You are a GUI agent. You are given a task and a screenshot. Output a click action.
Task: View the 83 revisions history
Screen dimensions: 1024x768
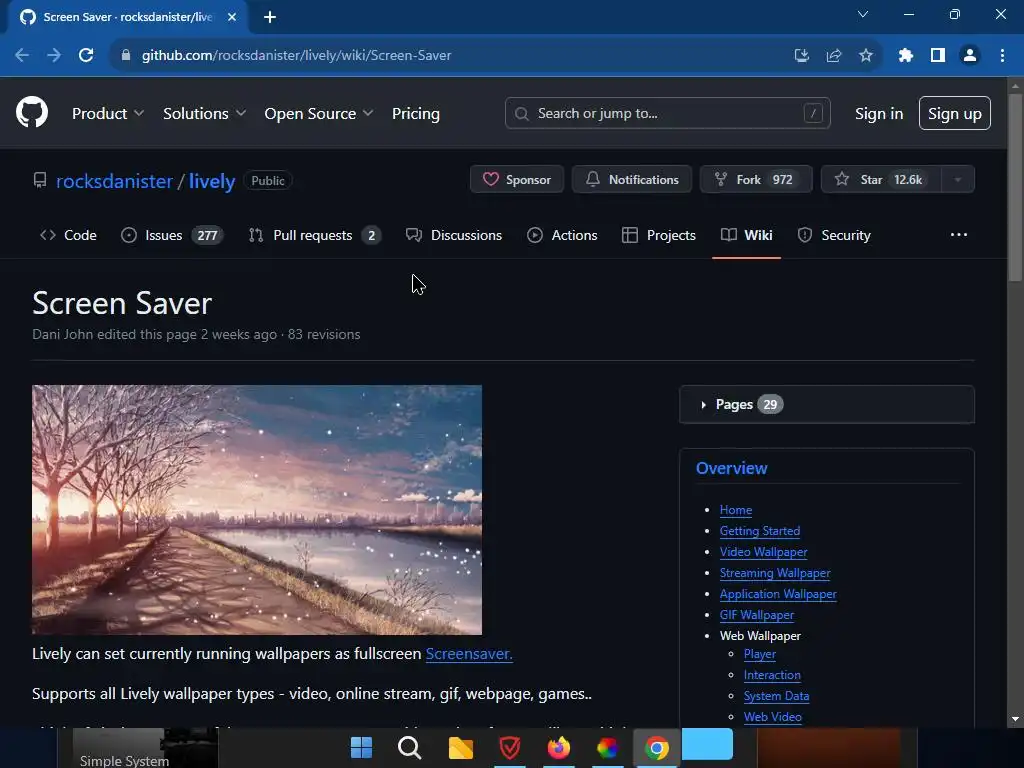[x=324, y=334]
